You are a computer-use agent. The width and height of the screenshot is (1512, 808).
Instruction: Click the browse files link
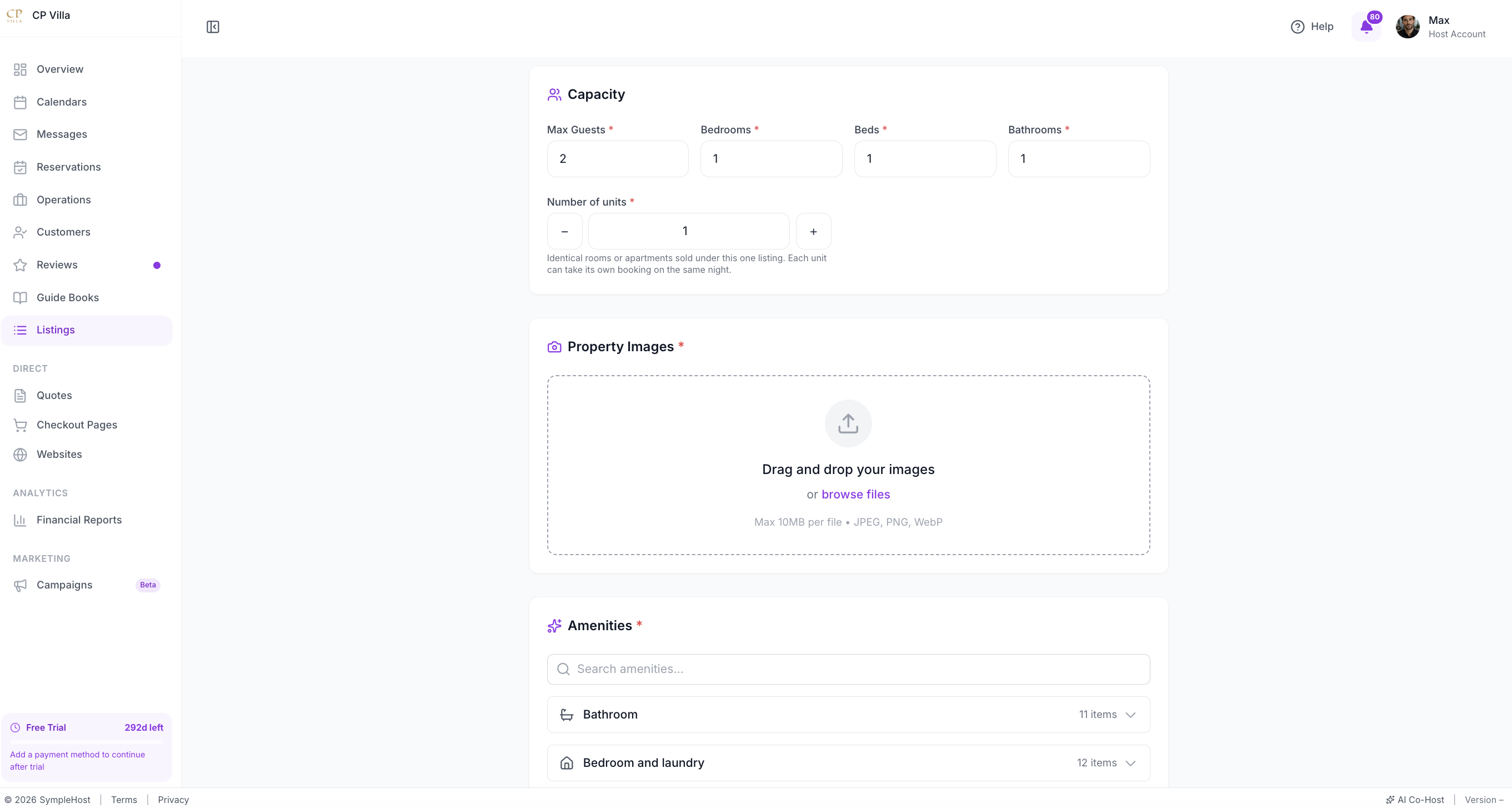(855, 495)
